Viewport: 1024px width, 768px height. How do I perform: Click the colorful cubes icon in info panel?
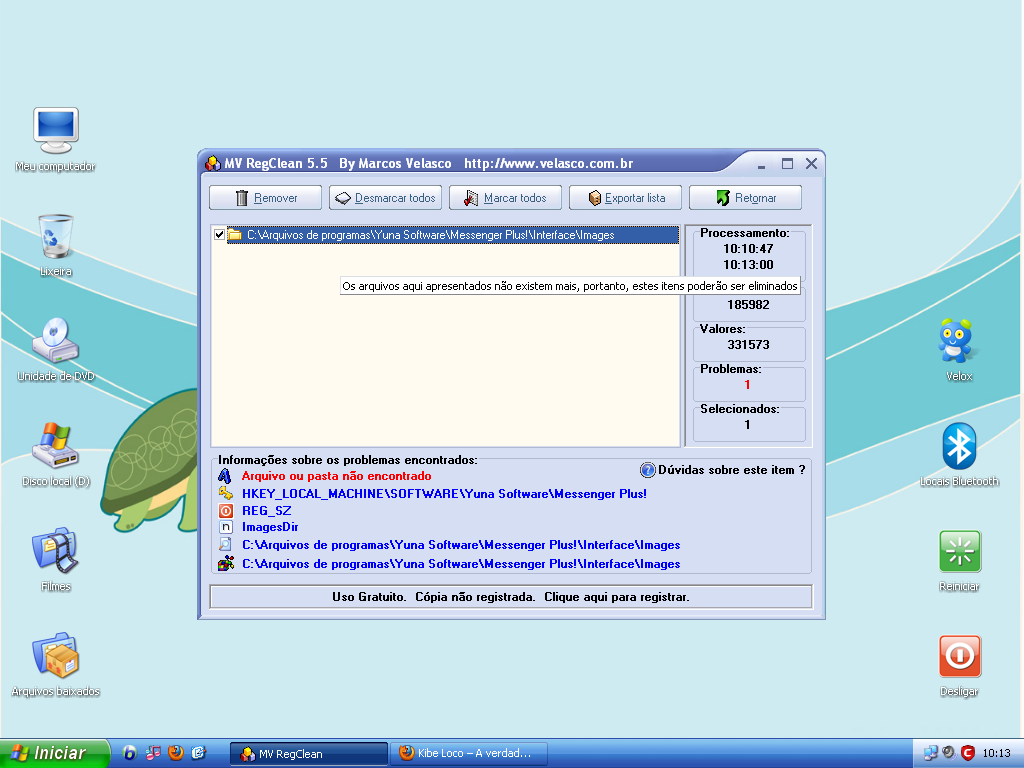[x=226, y=563]
